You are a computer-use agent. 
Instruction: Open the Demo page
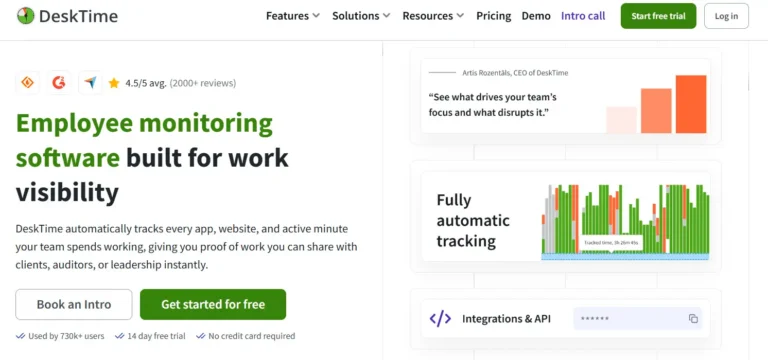tap(536, 16)
